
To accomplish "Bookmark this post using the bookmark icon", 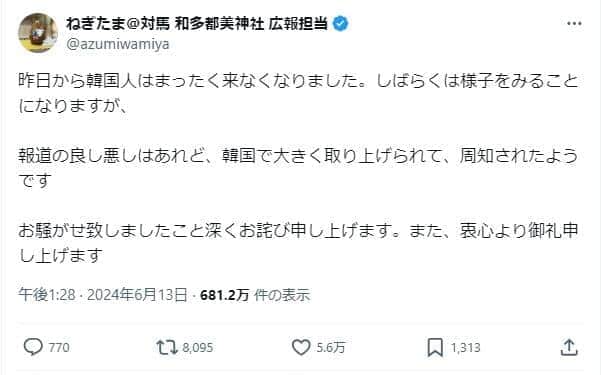I will 435,347.
